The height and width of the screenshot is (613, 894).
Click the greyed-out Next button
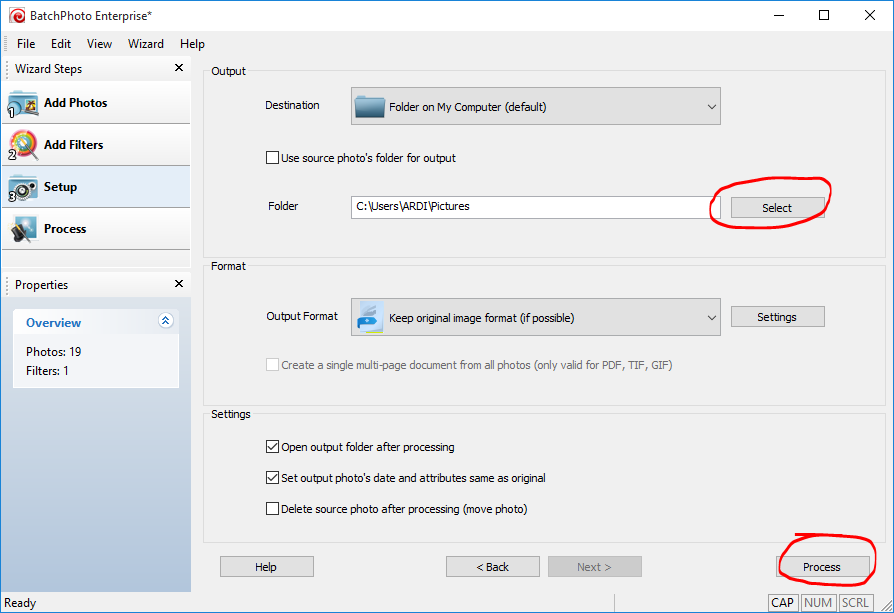pyautogui.click(x=595, y=566)
